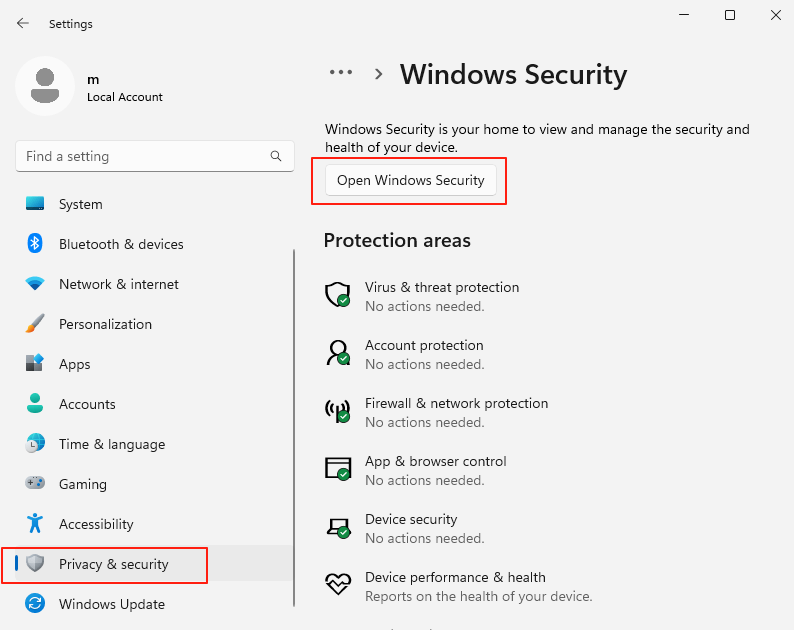Click the Virus & threat protection shield icon
794x630 pixels.
click(337, 294)
